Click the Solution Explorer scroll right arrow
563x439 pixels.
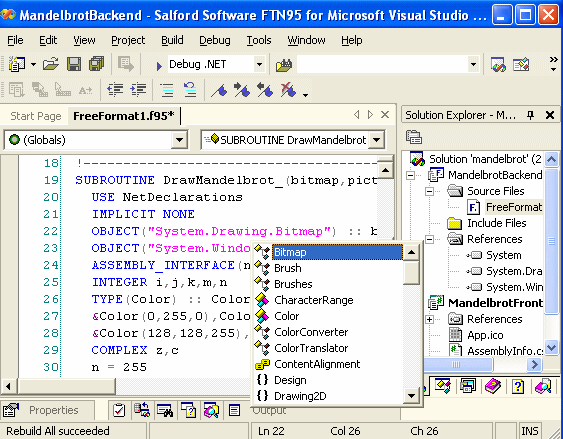(x=534, y=364)
